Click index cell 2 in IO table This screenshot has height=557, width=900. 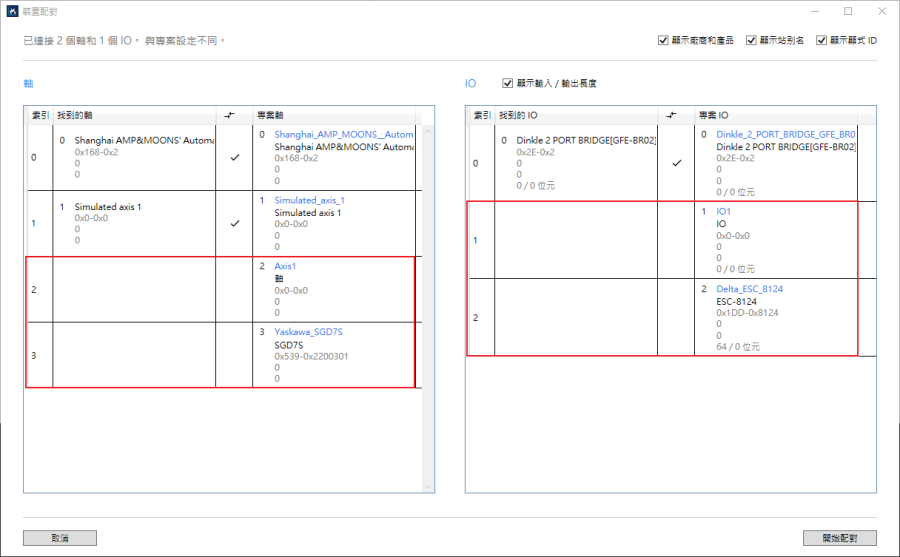(481, 318)
